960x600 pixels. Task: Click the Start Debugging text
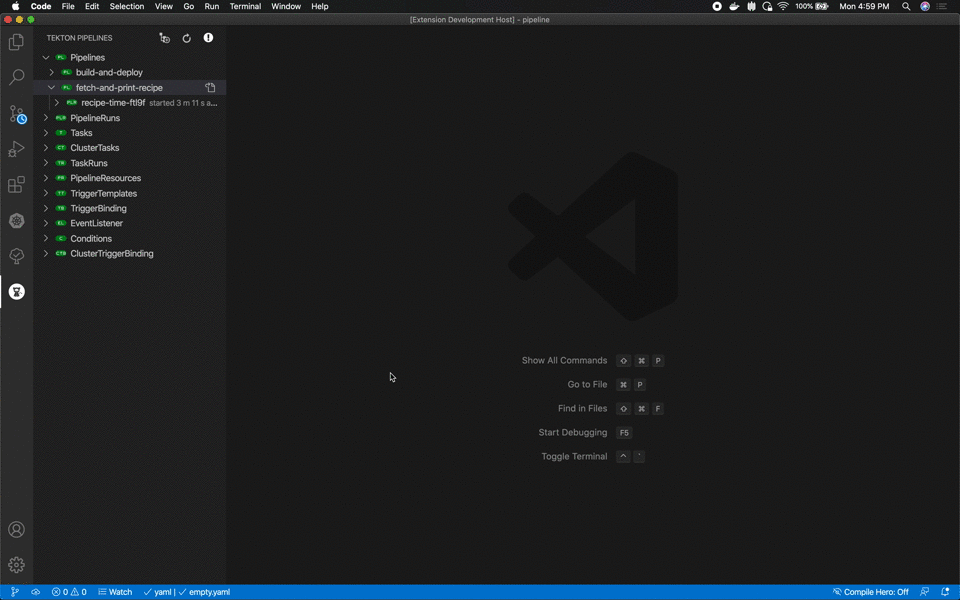573,432
